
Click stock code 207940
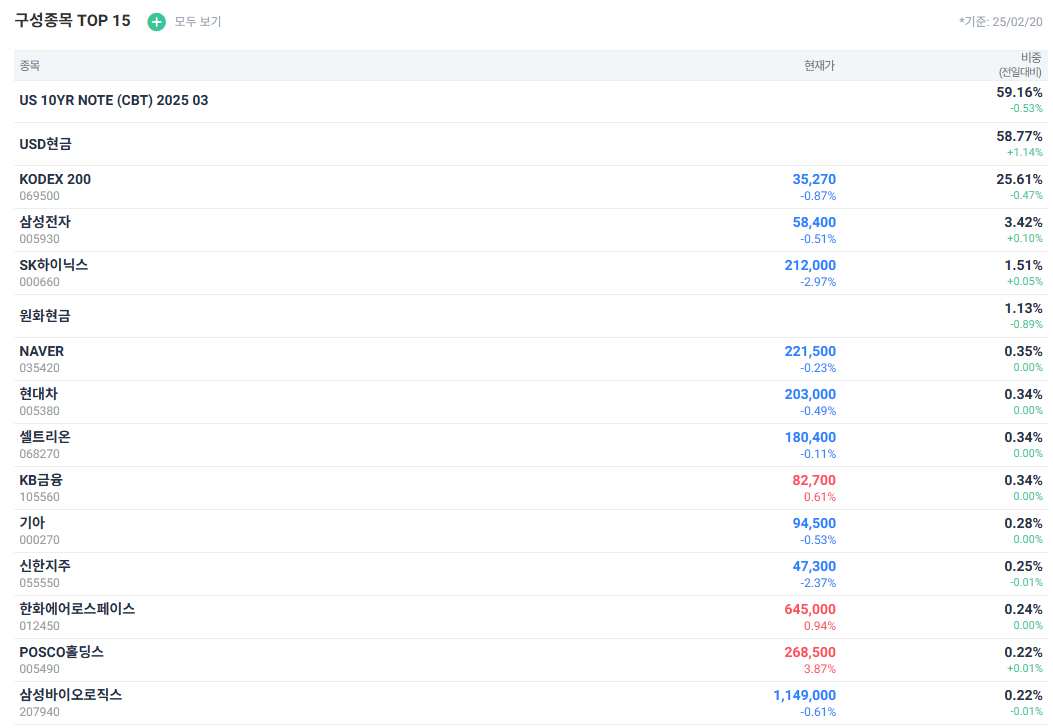[40, 712]
